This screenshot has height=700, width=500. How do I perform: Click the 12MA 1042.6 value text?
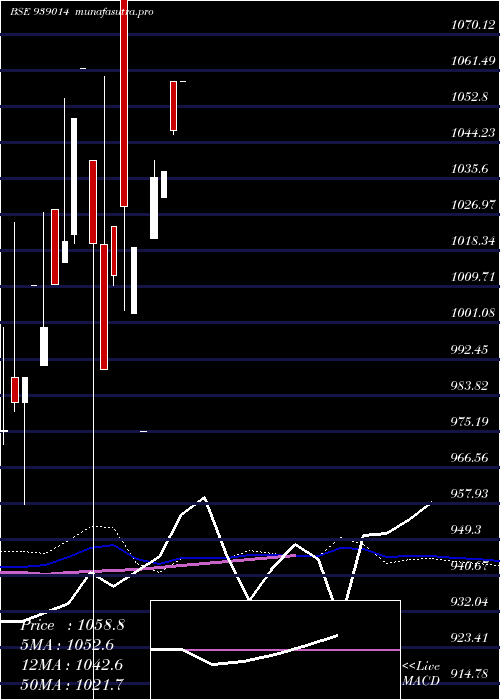point(72,664)
